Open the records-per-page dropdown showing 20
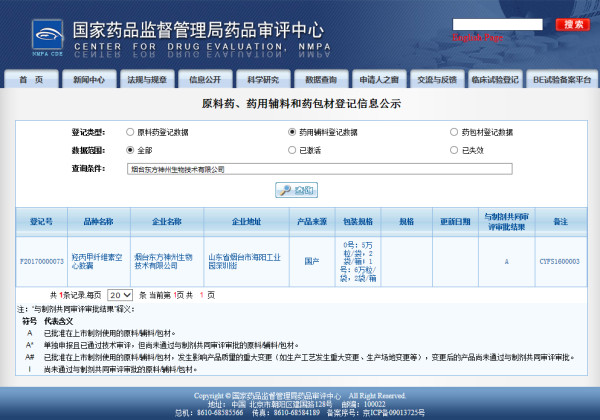Viewport: 600px width, 420px height. pos(120,295)
